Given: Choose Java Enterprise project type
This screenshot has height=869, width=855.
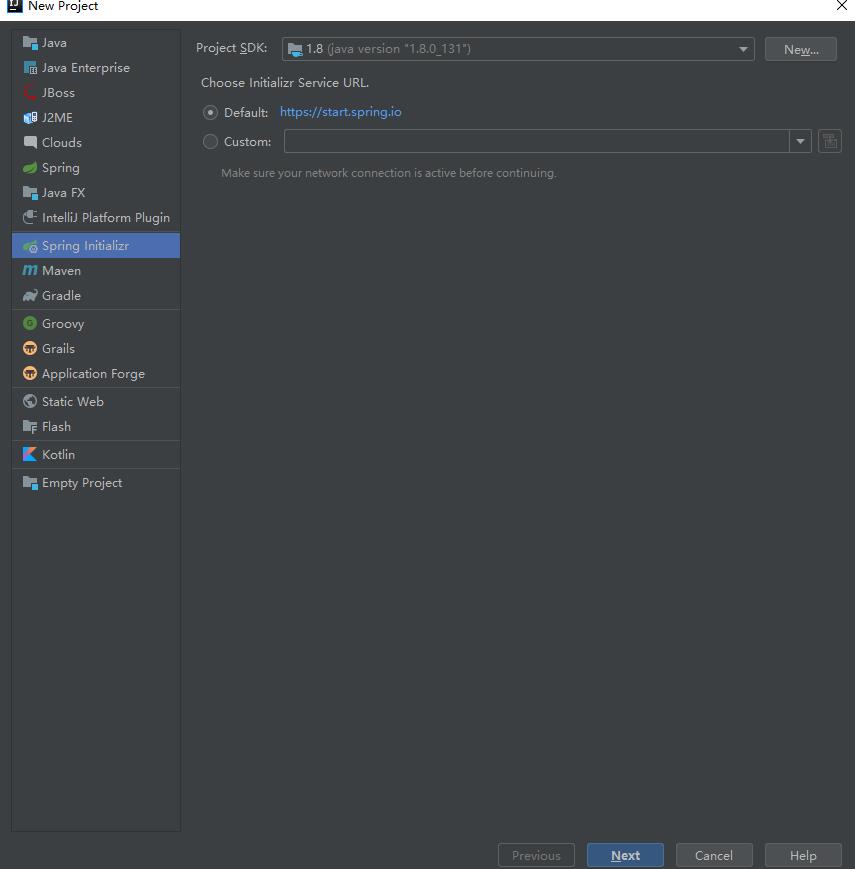Looking at the screenshot, I should [85, 68].
